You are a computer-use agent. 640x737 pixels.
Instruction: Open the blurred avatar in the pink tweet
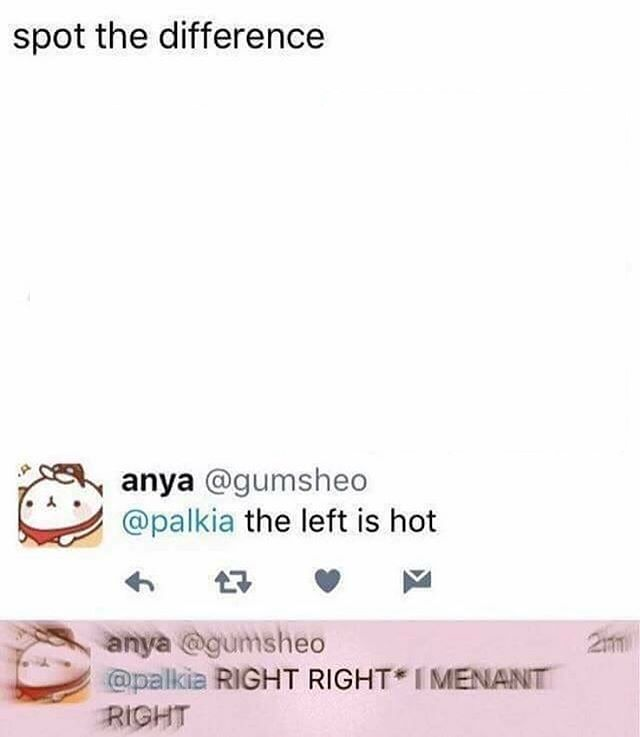click(x=49, y=661)
